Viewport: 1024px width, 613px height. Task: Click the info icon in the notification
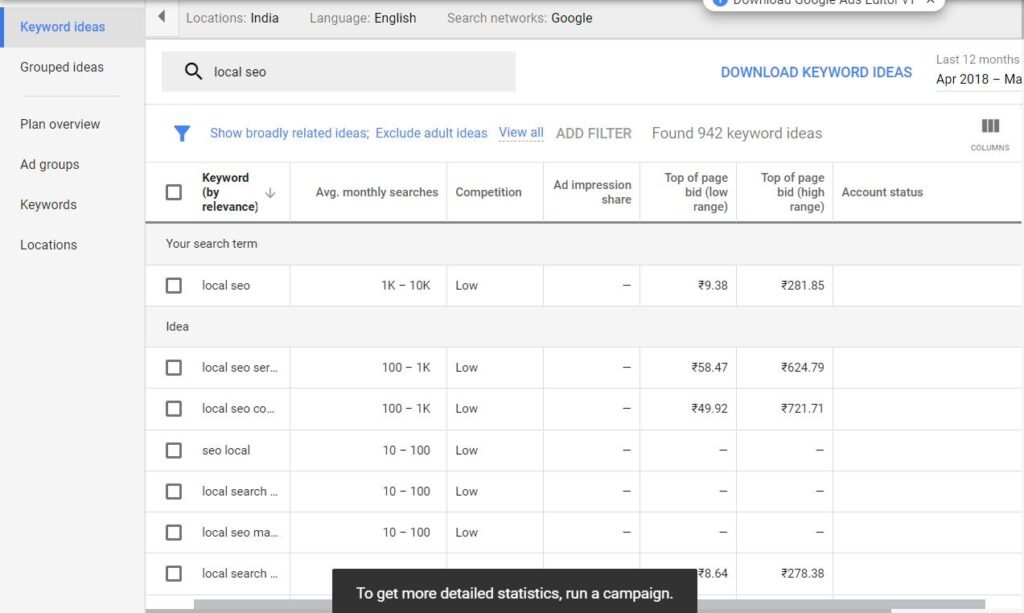pyautogui.click(x=719, y=2)
